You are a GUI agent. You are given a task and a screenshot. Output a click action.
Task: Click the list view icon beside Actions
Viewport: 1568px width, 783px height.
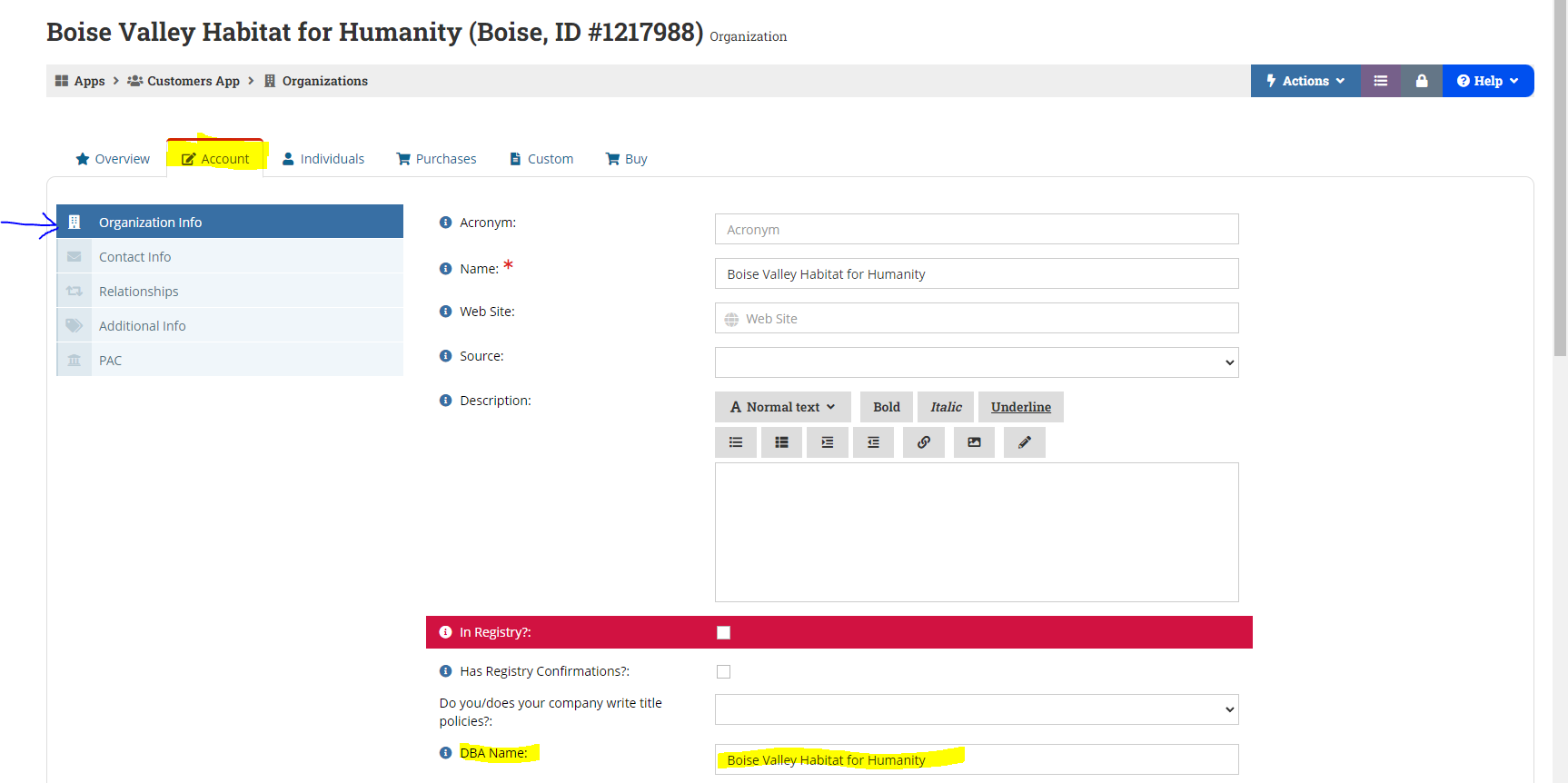1381,81
